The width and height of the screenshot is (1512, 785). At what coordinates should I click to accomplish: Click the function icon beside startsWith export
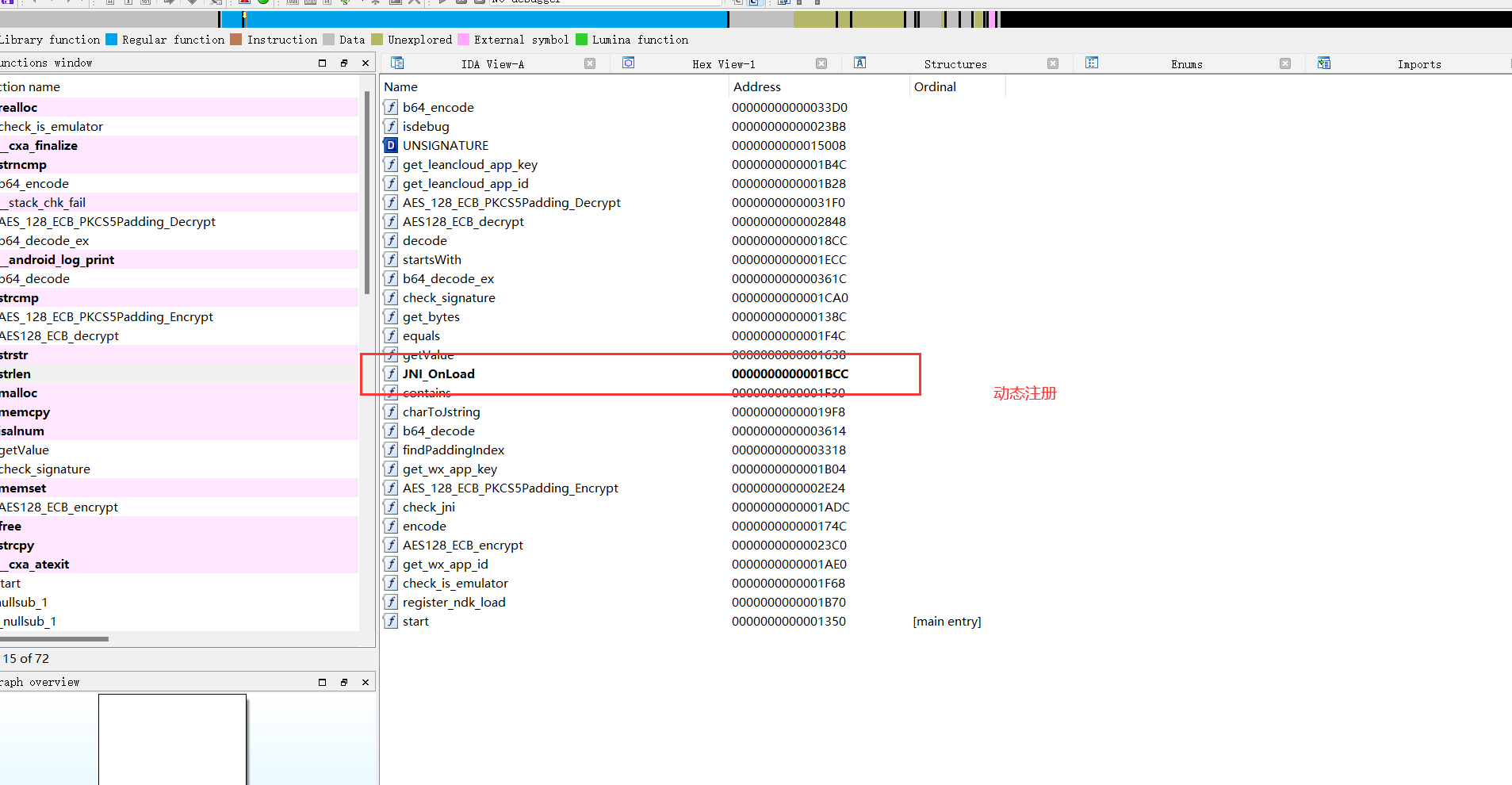391,259
